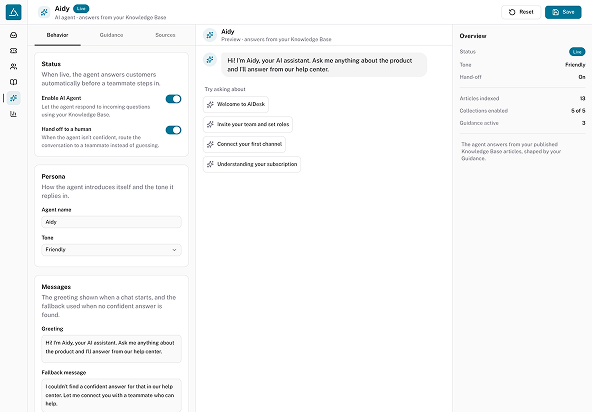Click the Welcome to AIDesk suggestion

pos(236,104)
